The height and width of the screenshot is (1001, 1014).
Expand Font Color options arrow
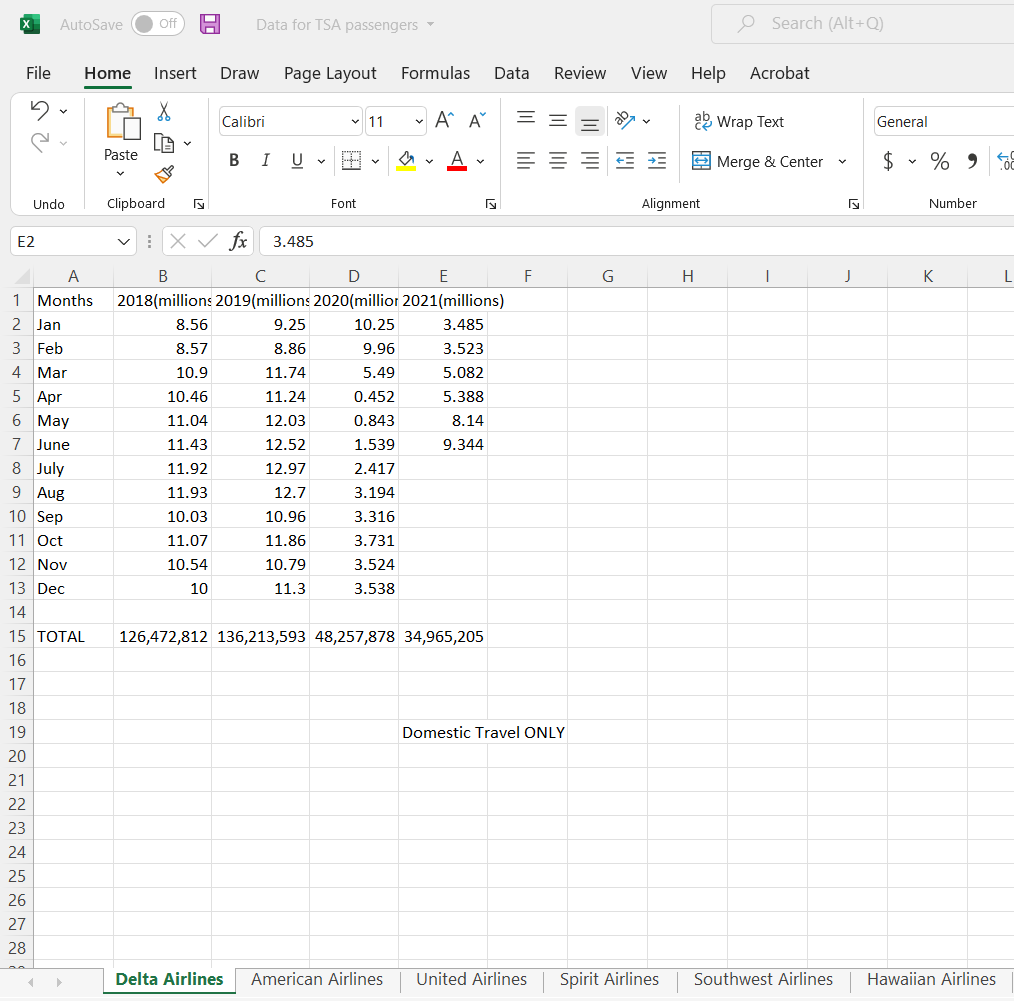pyautogui.click(x=480, y=161)
